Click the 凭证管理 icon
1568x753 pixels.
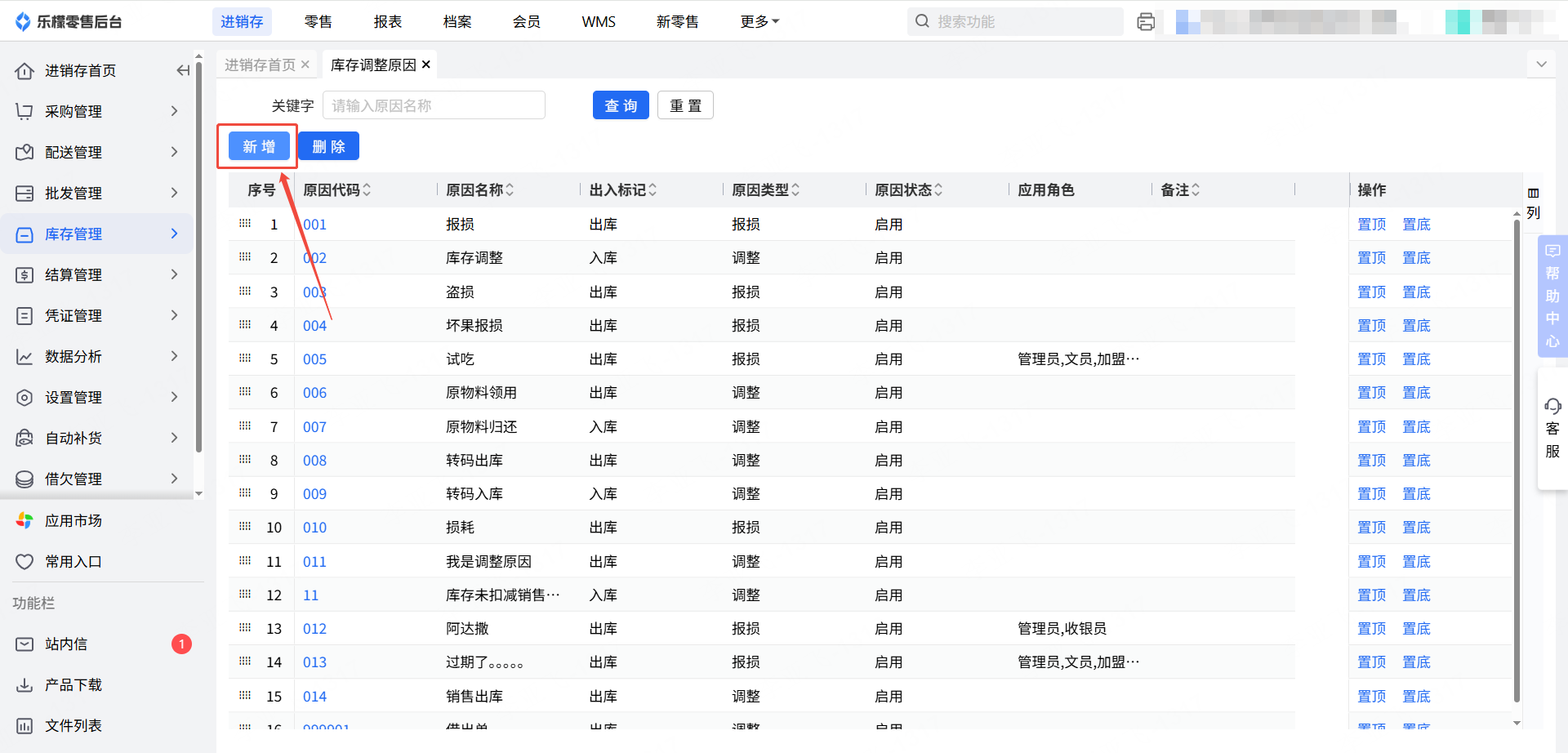[x=24, y=316]
